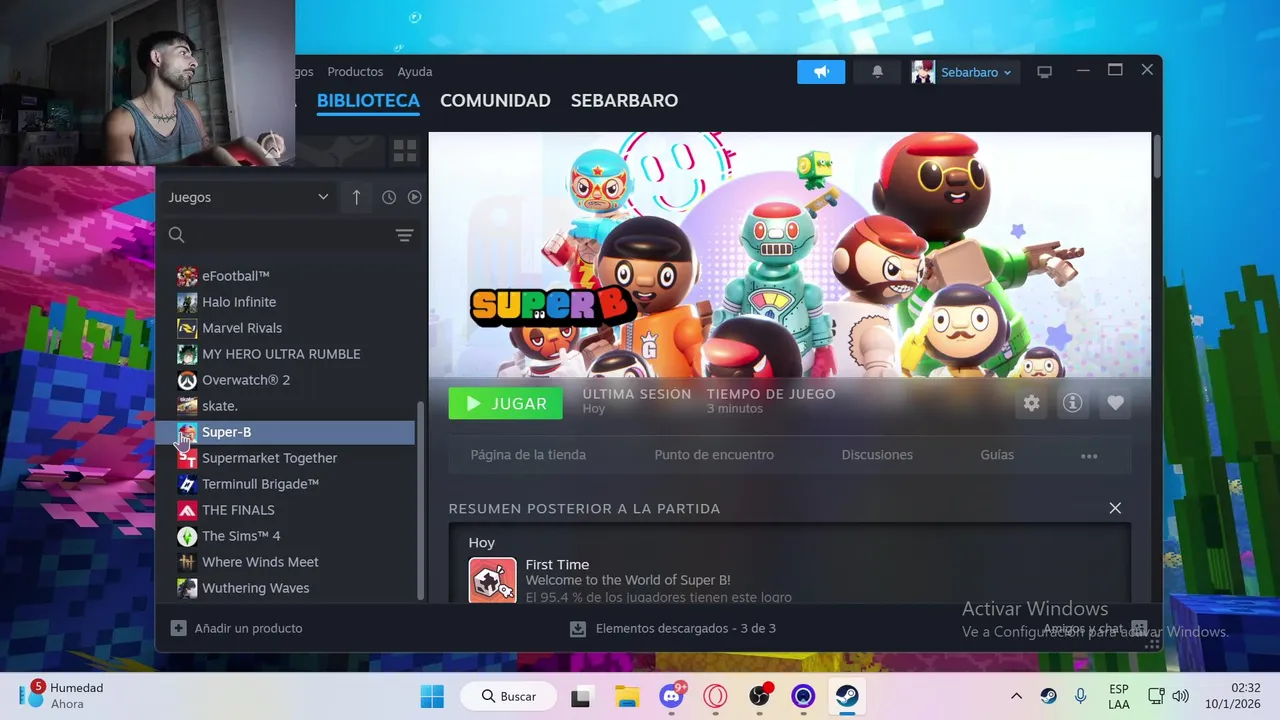Click the Add product plus icon

(x=178, y=628)
